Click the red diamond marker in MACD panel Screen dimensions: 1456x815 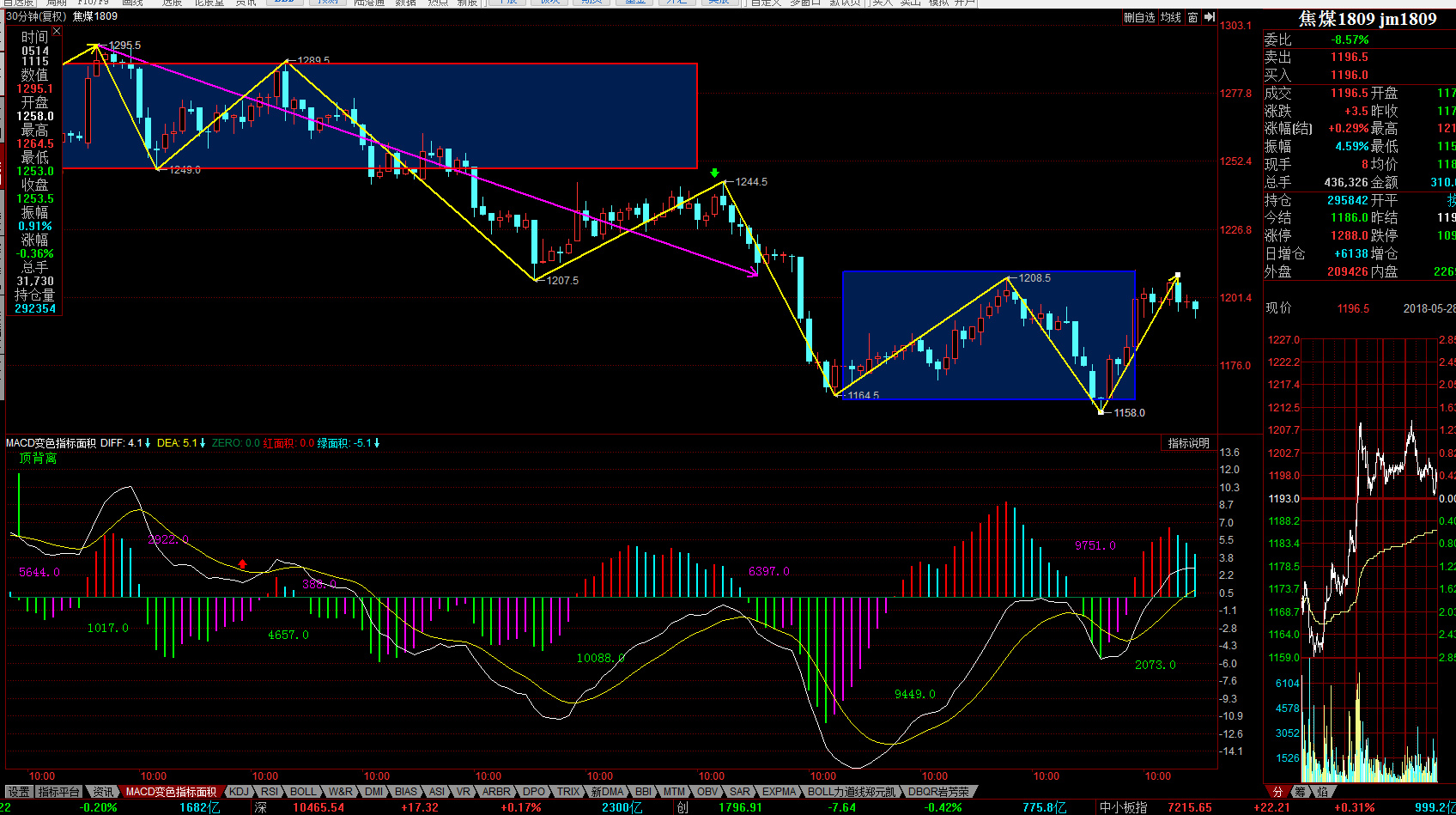(243, 564)
